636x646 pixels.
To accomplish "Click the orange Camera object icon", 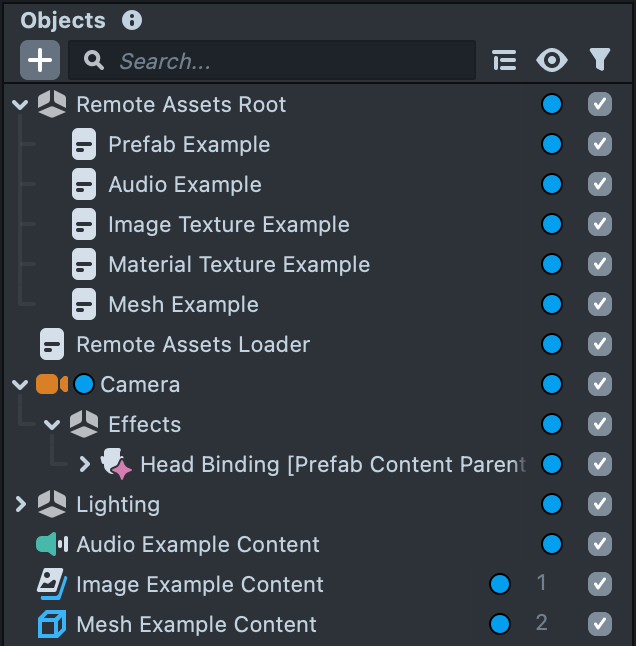I will pyautogui.click(x=51, y=384).
